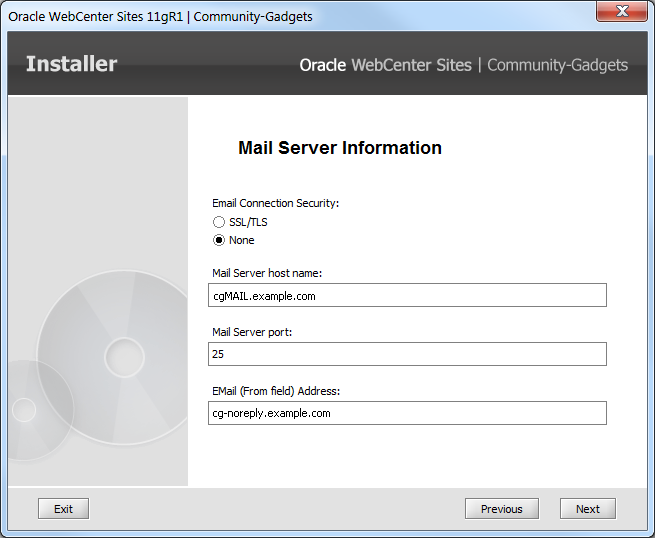Click the Community-Gadgets banner text
Viewport: 655px width, 538px height.
click(x=557, y=65)
